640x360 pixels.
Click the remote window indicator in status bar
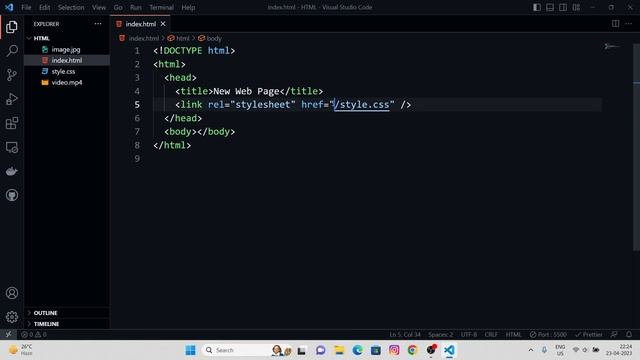[x=8, y=334]
